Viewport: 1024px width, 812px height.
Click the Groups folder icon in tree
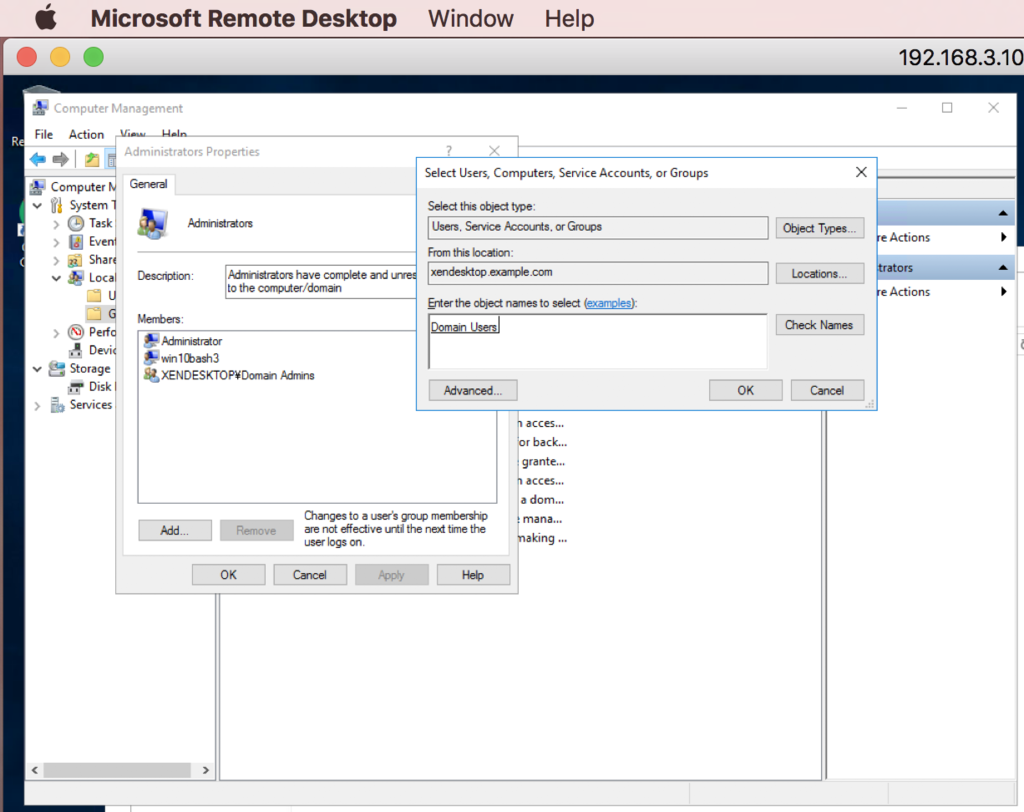pyautogui.click(x=94, y=314)
